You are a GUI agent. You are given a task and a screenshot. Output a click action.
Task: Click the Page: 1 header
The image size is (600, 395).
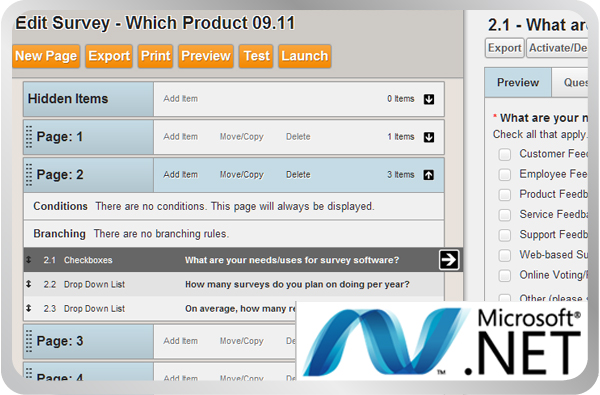88,137
